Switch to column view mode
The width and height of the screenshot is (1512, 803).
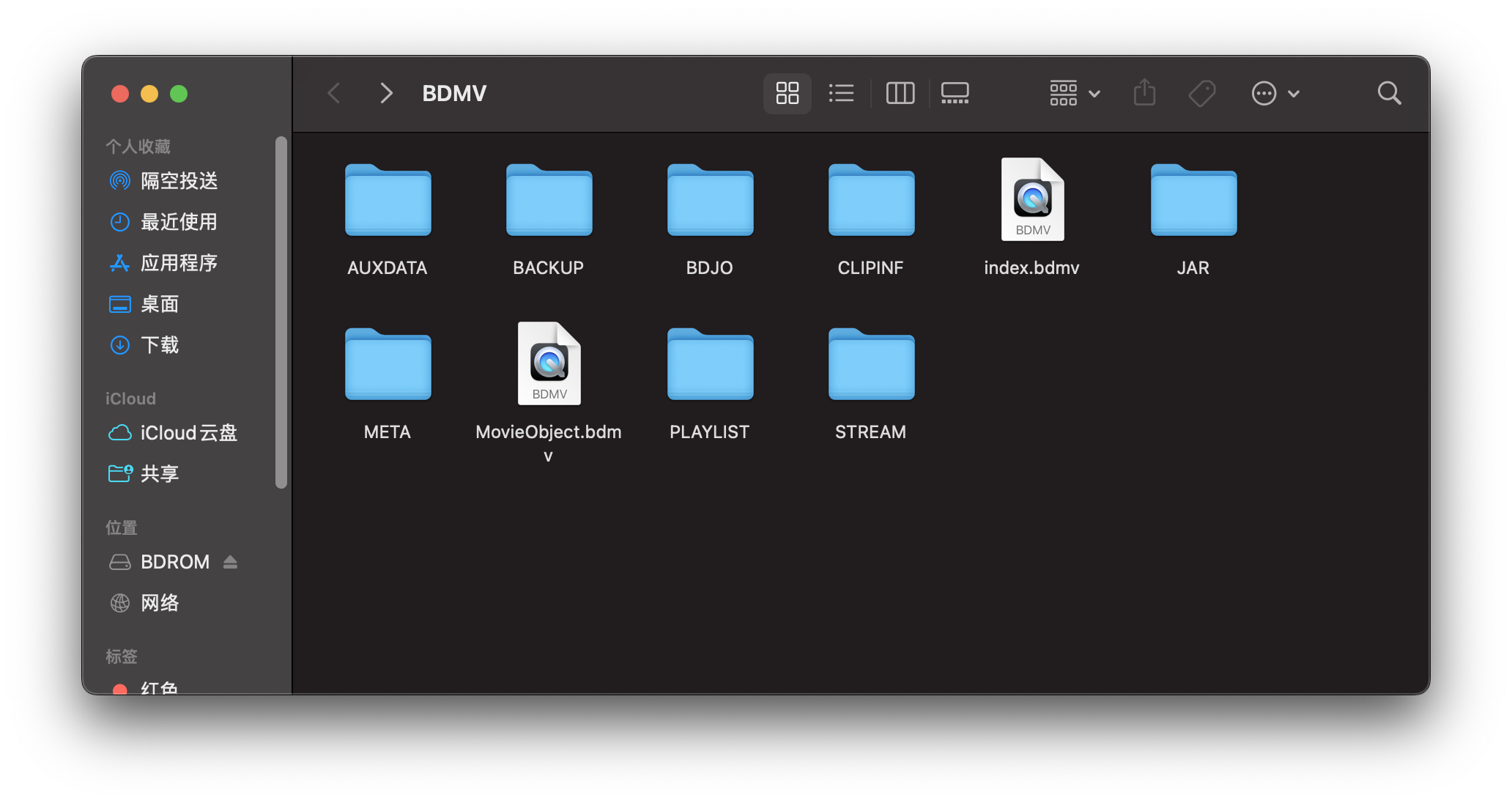point(900,93)
